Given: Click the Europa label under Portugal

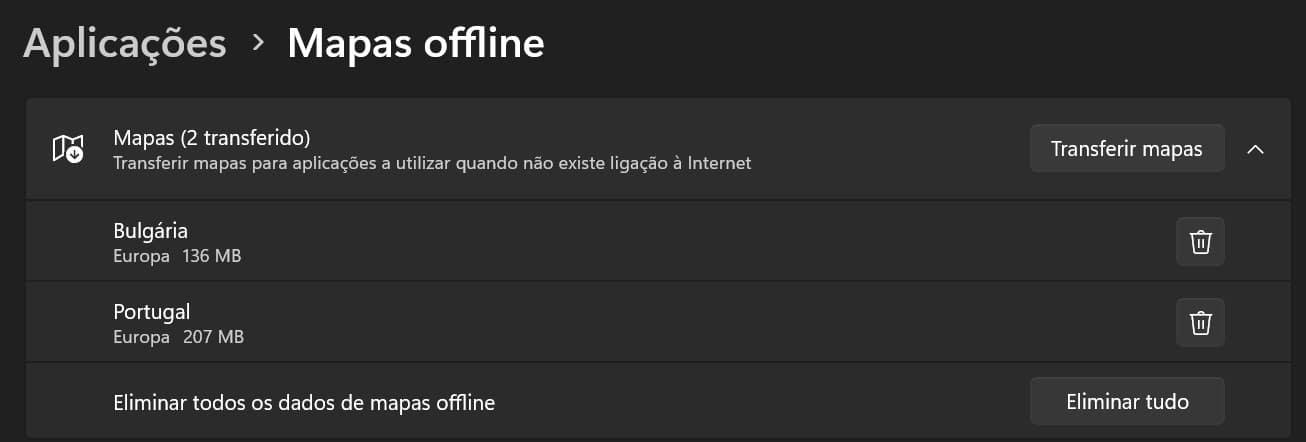Looking at the screenshot, I should (141, 337).
